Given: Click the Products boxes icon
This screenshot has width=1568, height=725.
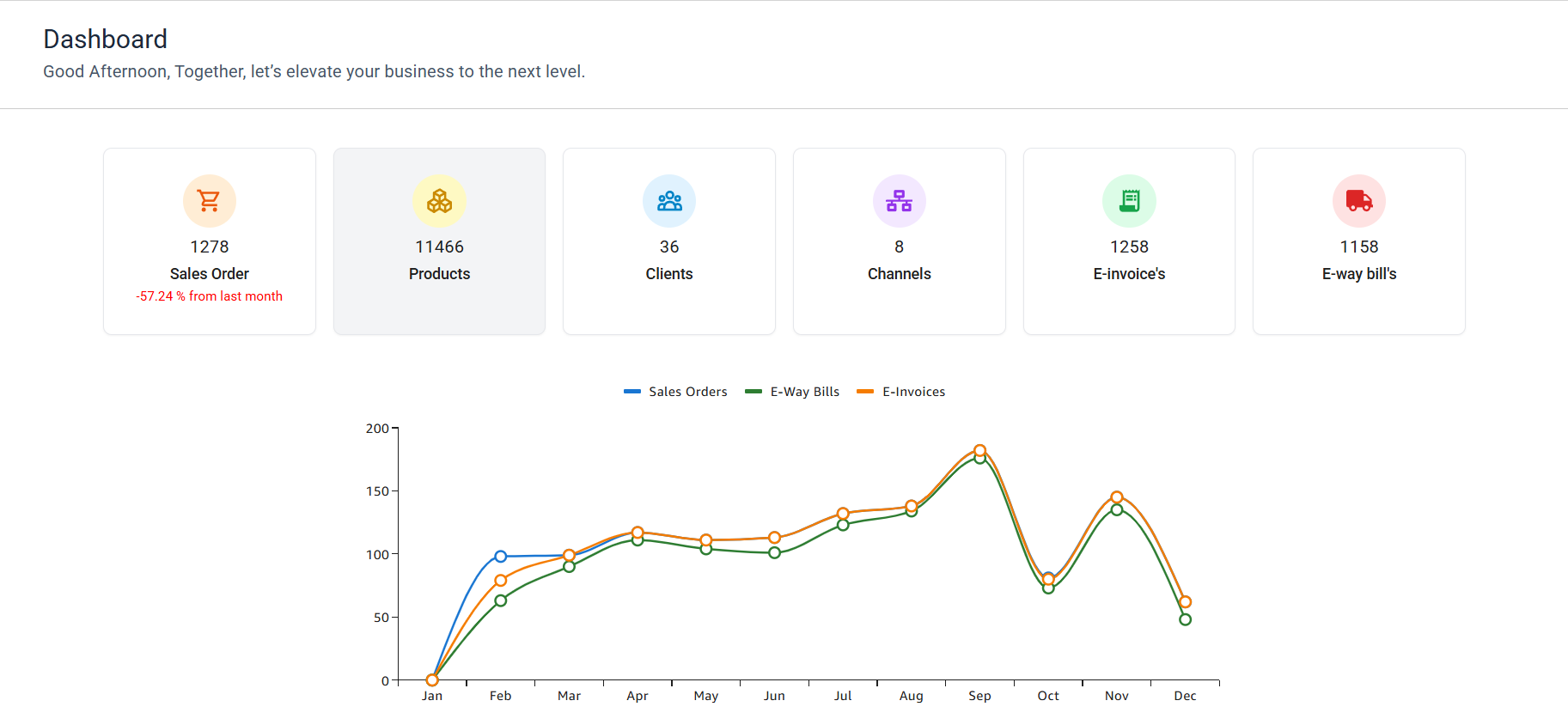Looking at the screenshot, I should click(439, 201).
